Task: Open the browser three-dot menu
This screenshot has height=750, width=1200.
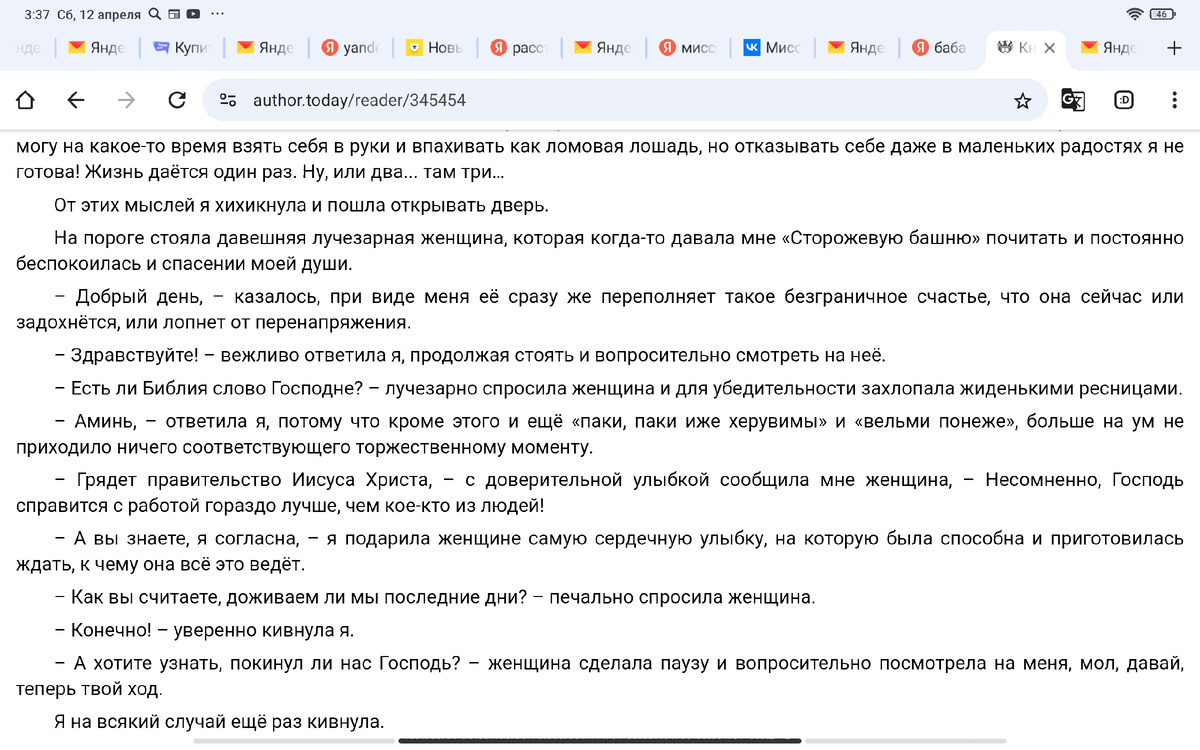Action: (1175, 100)
